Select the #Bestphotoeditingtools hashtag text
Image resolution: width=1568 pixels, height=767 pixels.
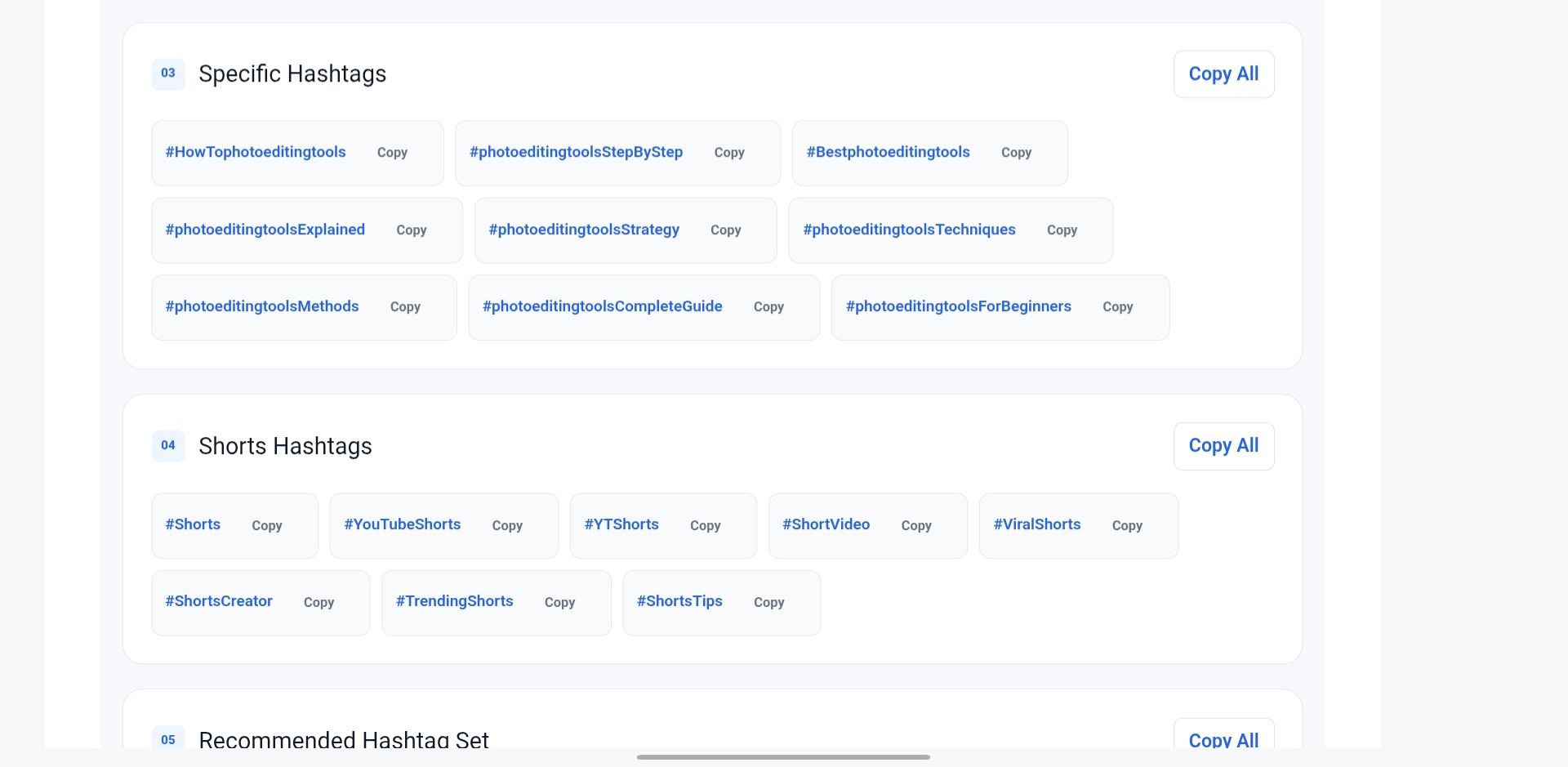[888, 152]
